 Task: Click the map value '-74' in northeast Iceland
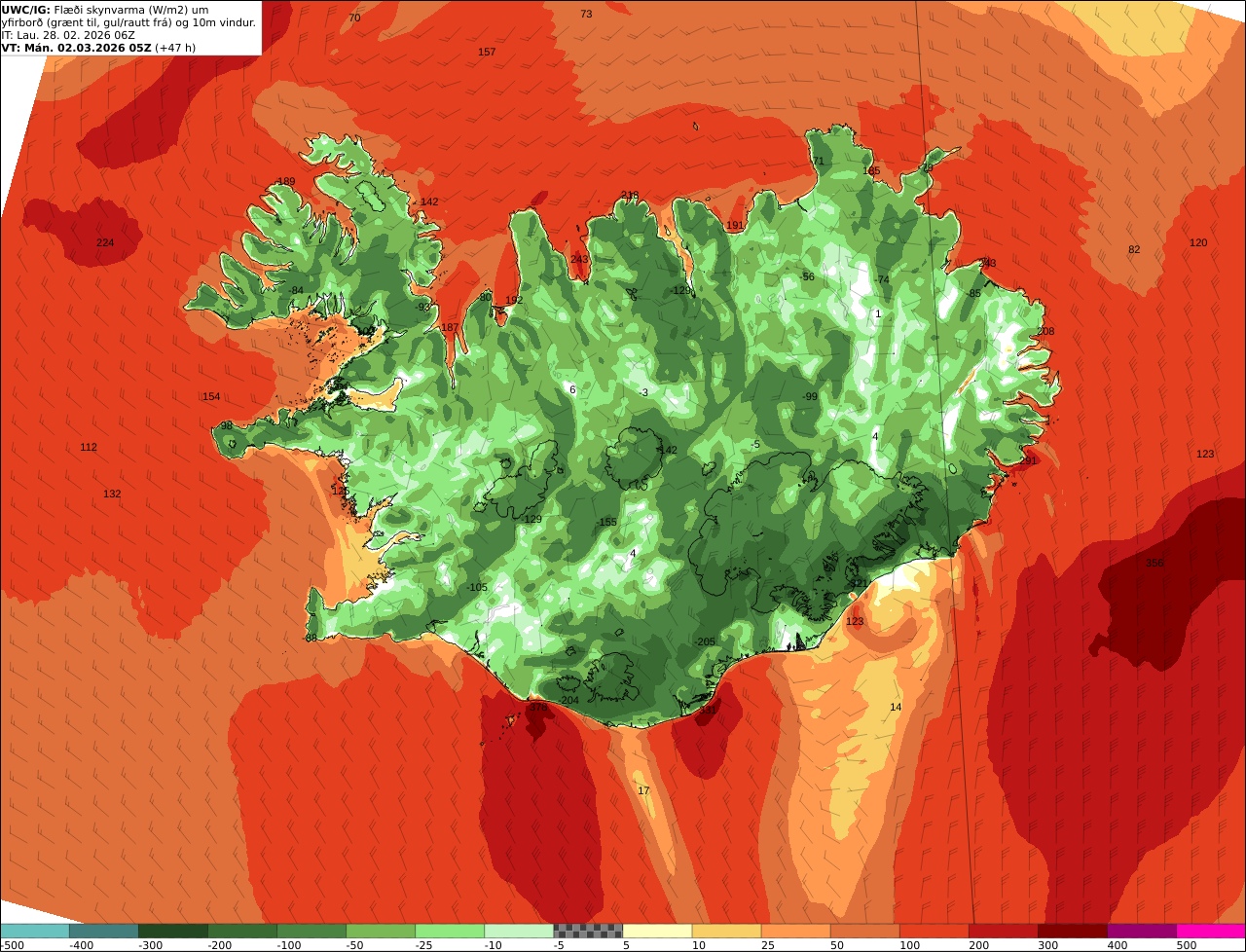[881, 280]
